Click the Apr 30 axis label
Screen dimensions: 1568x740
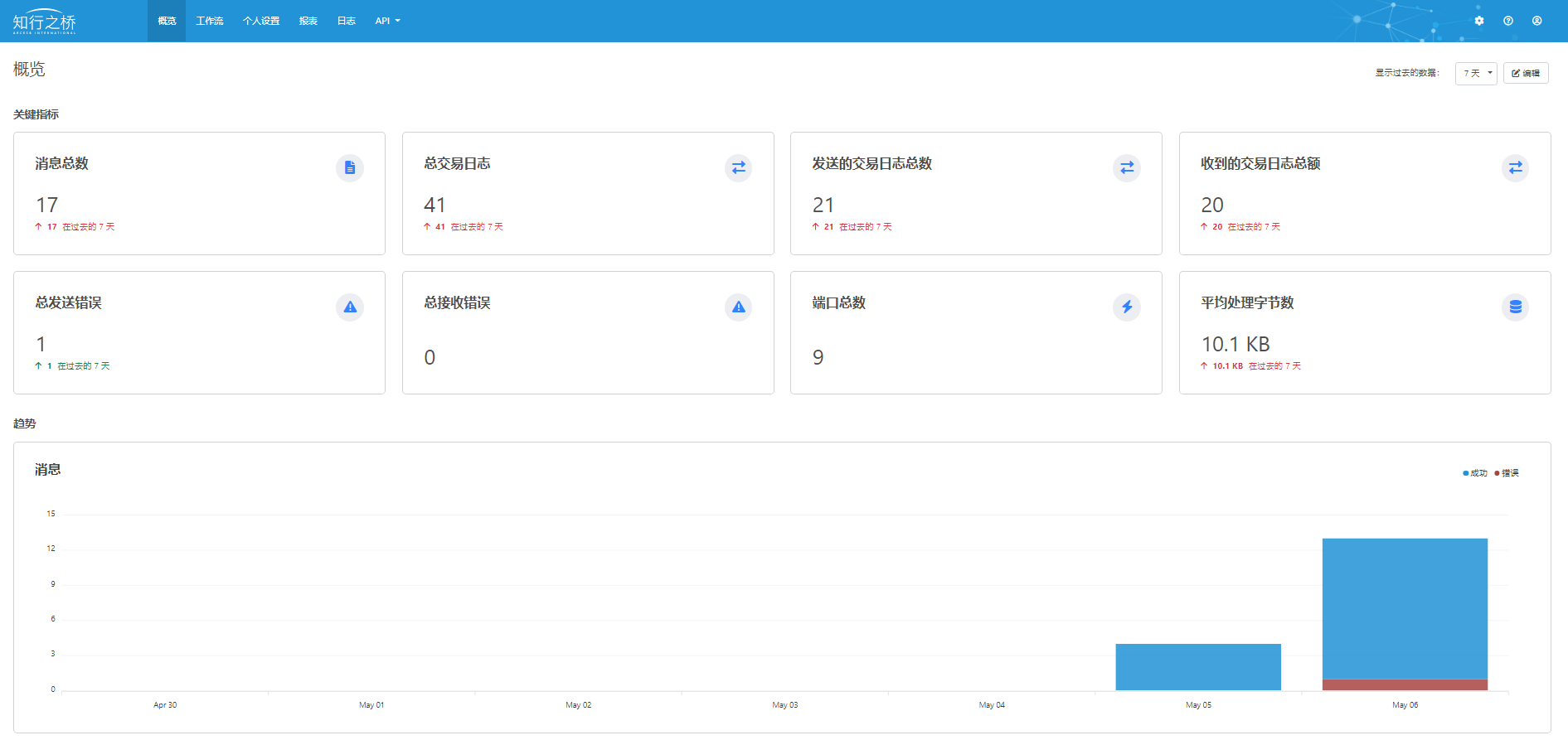click(165, 705)
